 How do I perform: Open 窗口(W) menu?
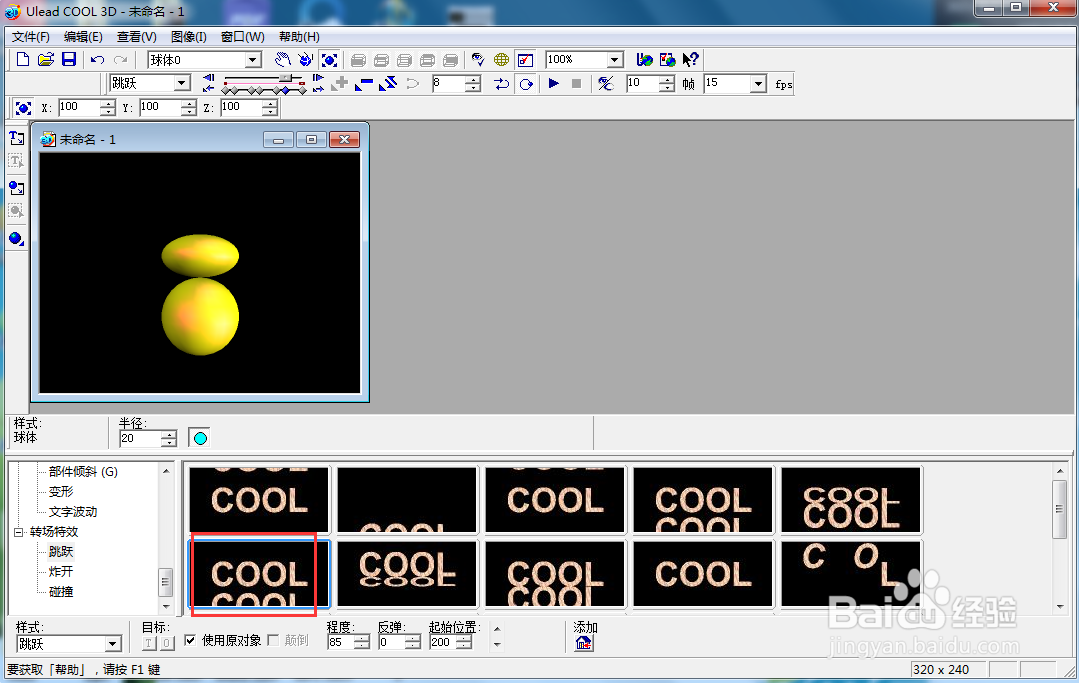click(x=242, y=37)
